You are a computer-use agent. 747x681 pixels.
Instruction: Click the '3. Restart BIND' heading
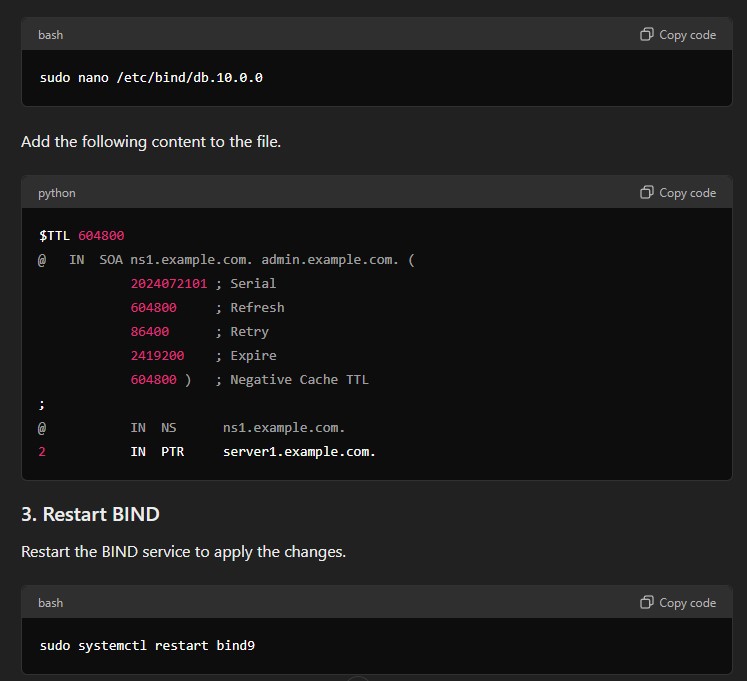point(91,514)
